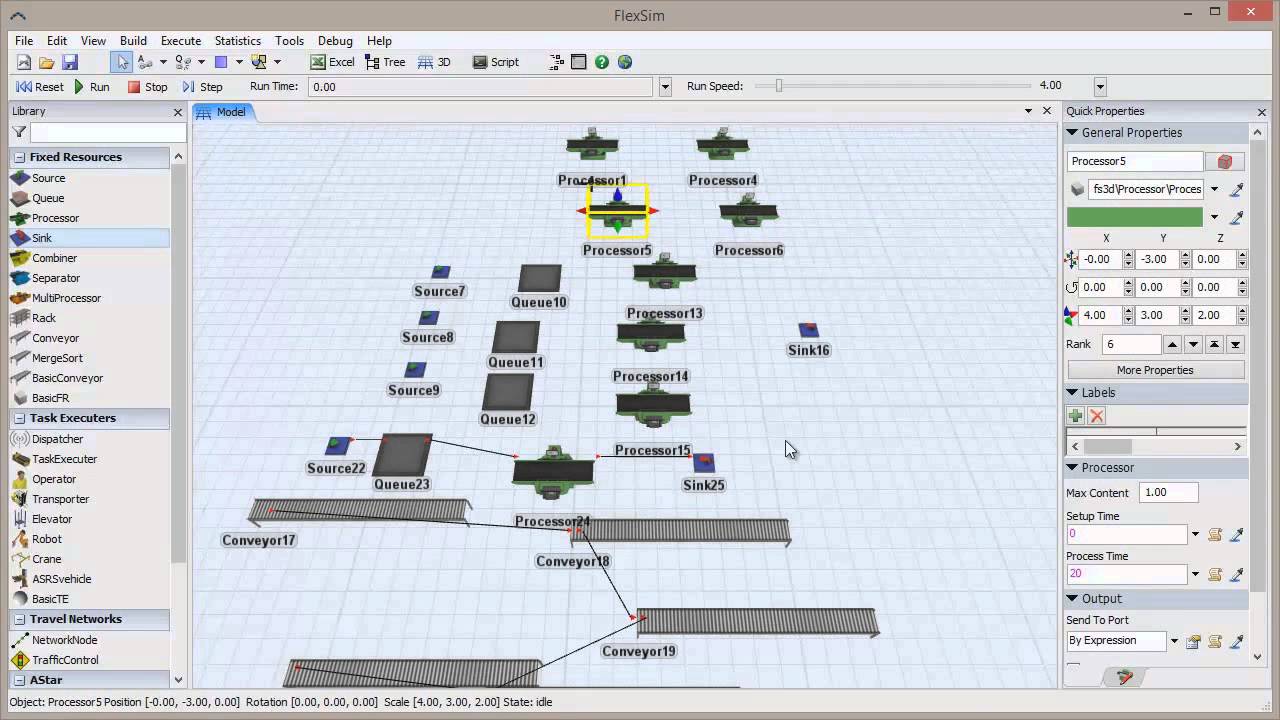This screenshot has height=720, width=1280.
Task: Open the 3D shape path dropdown
Action: (x=1214, y=189)
